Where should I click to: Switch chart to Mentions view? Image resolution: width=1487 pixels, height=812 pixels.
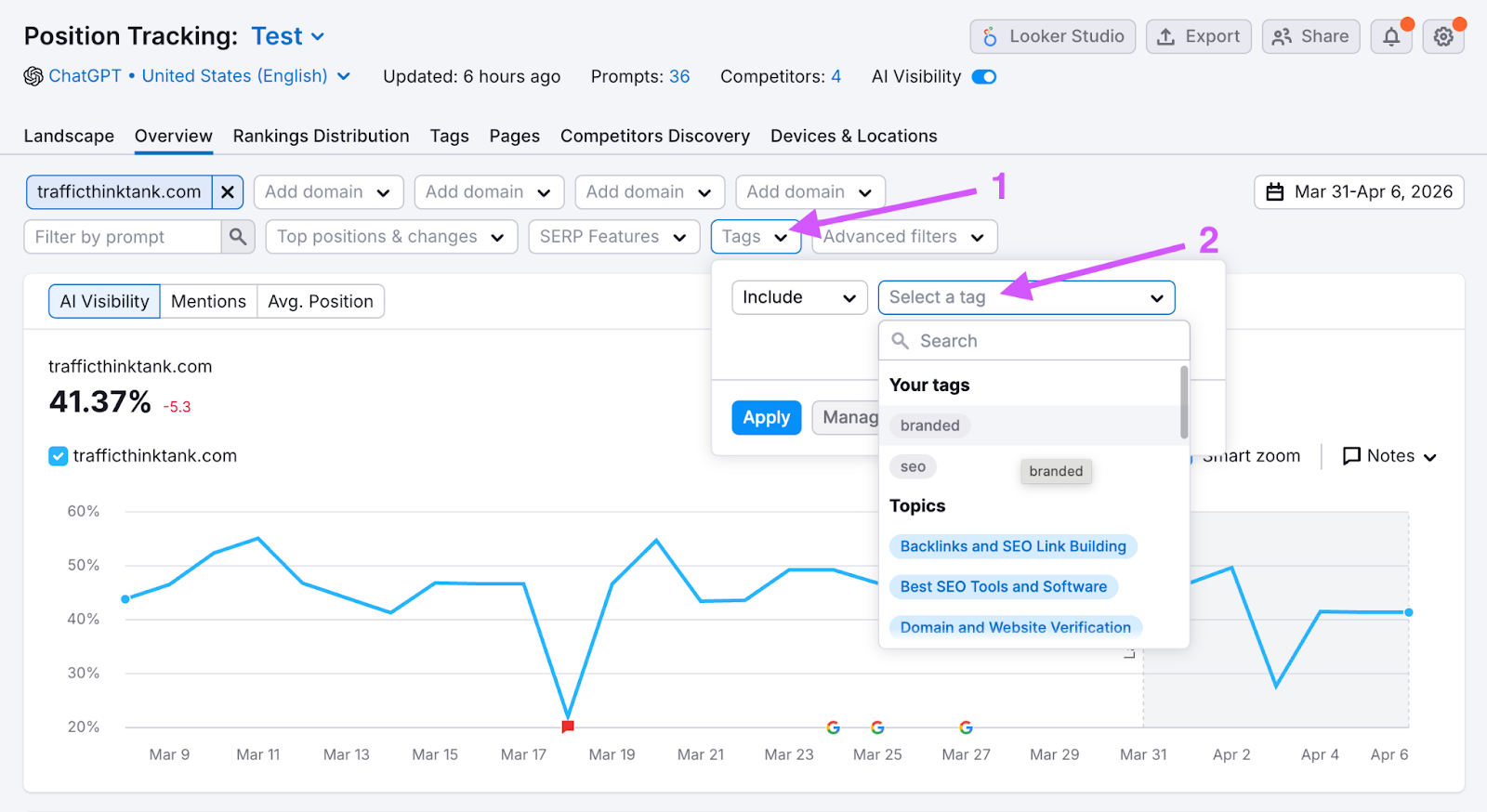pyautogui.click(x=208, y=302)
